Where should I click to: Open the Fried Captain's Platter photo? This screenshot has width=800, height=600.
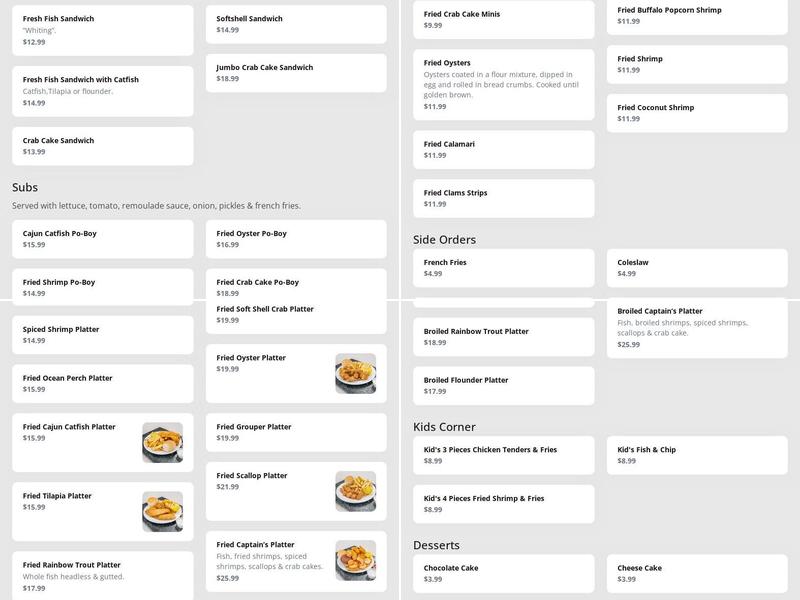(x=355, y=560)
